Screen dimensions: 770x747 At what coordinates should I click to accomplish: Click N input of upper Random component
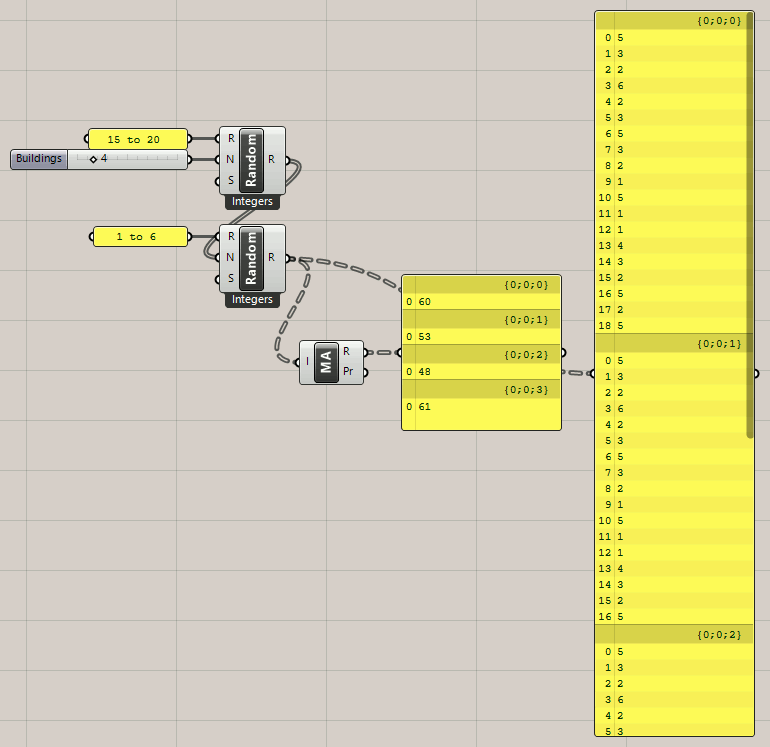pyautogui.click(x=230, y=160)
